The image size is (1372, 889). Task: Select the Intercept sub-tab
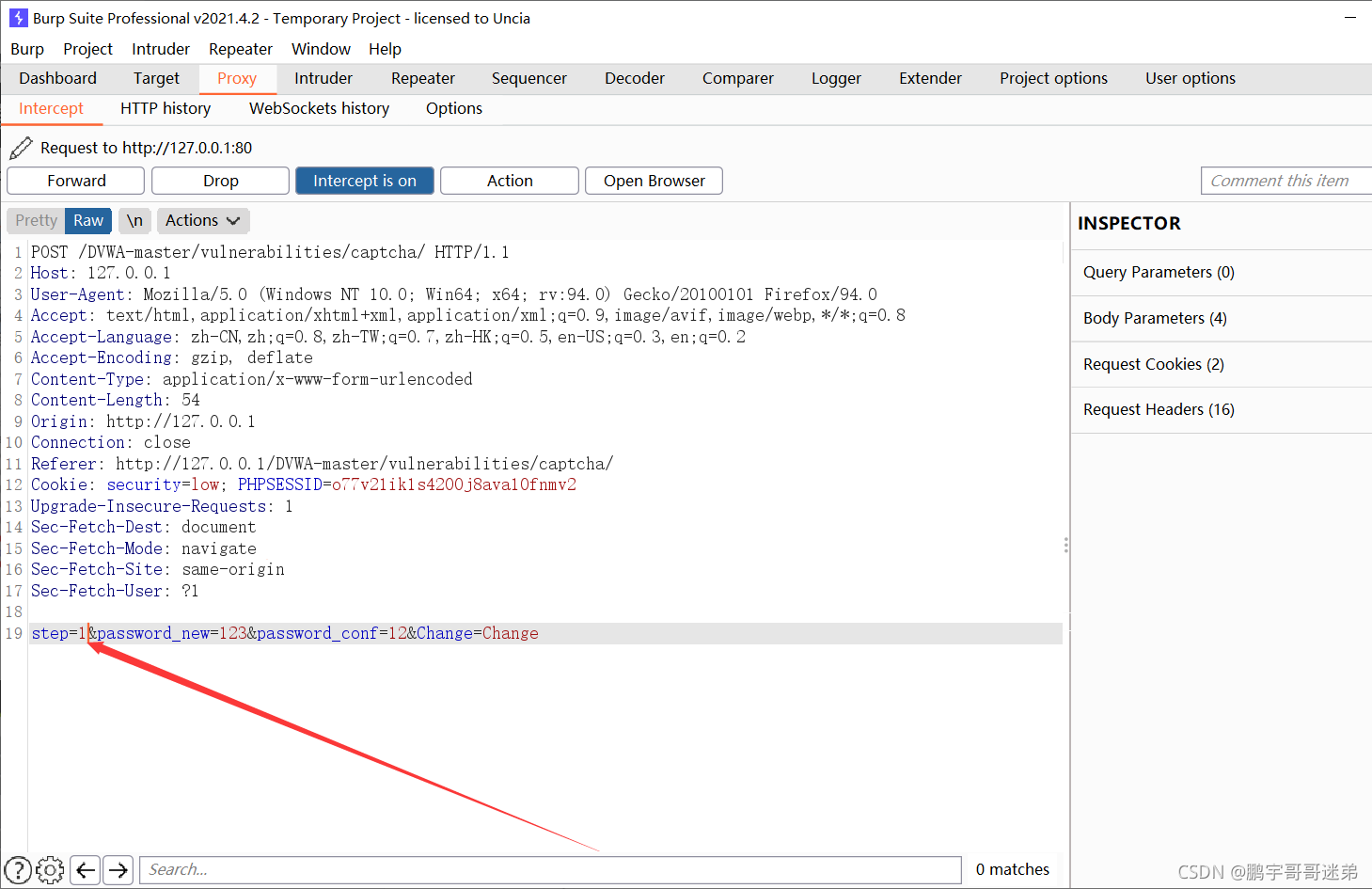[51, 108]
